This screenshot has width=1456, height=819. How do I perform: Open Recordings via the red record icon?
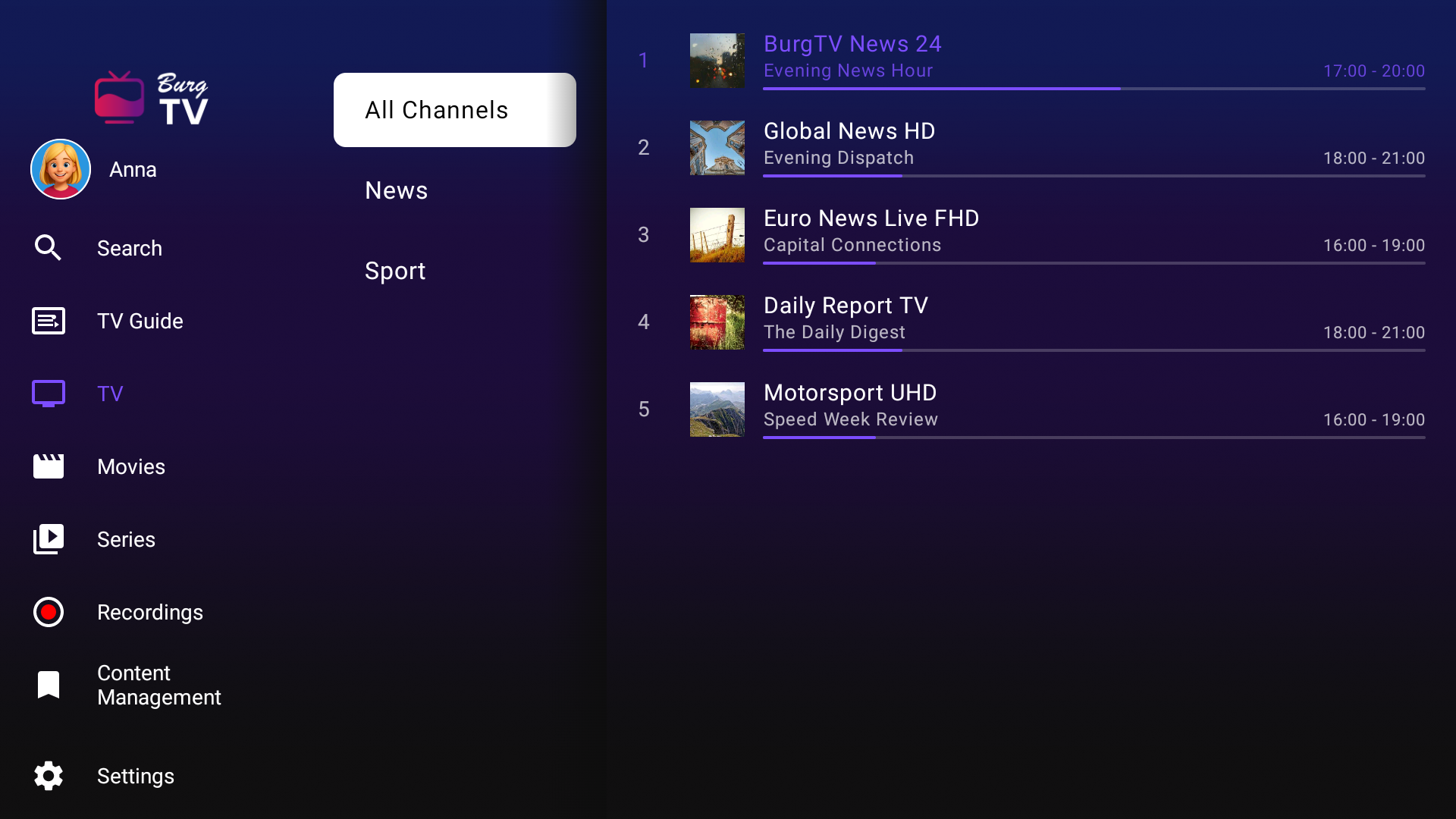point(48,612)
